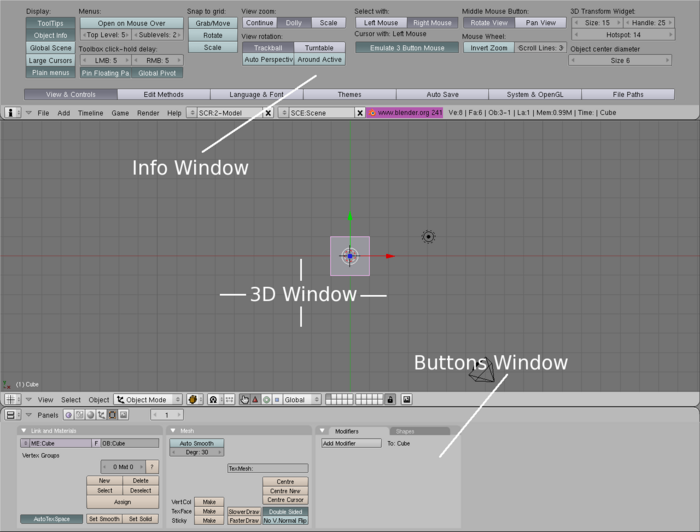Open the Object Mode dropdown
Screen dimensions: 700x532
148,399
